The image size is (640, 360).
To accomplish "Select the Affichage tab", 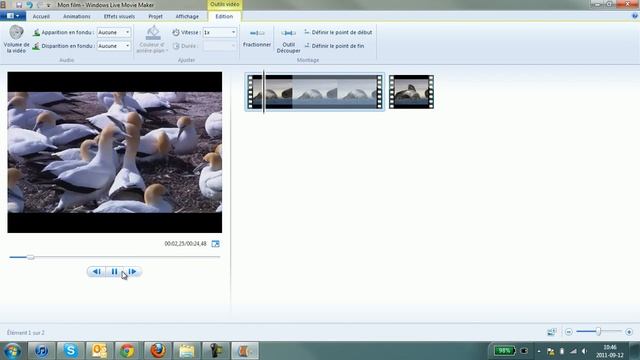I will tap(187, 16).
